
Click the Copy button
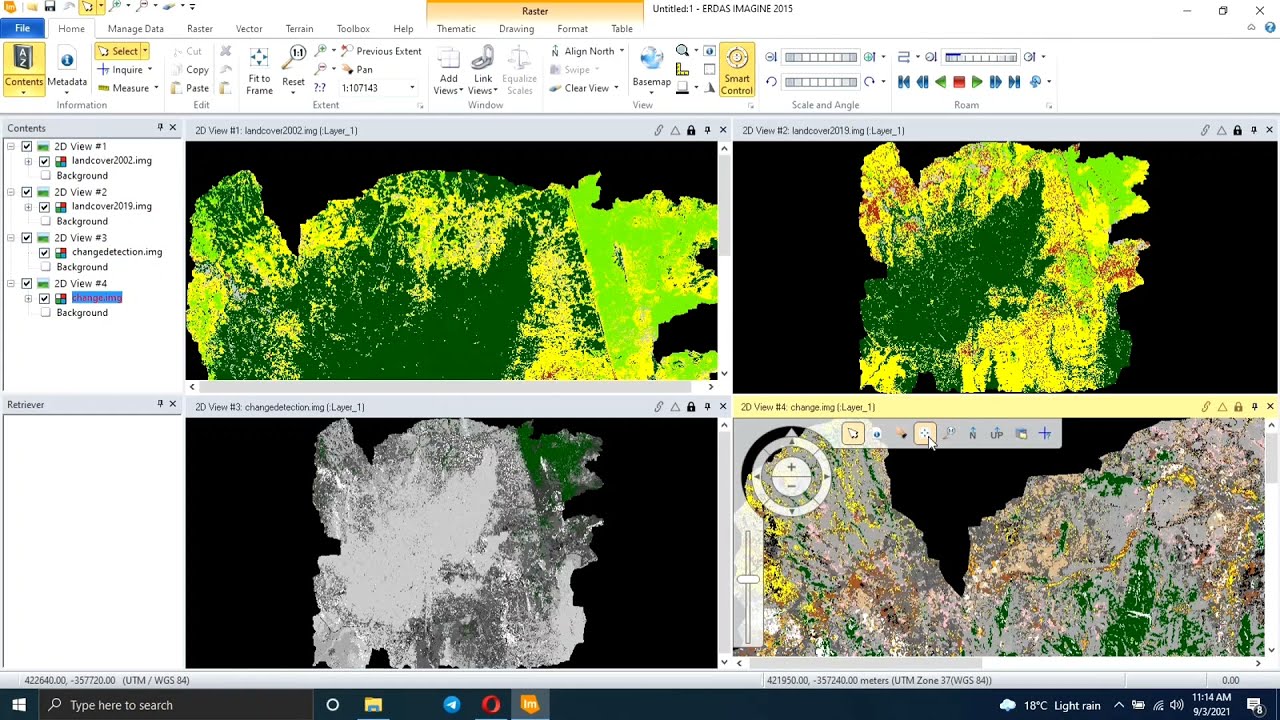(x=189, y=70)
